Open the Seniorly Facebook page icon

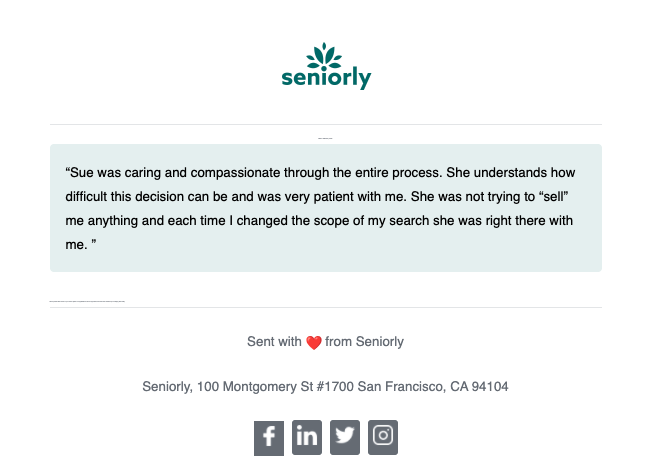tap(269, 438)
